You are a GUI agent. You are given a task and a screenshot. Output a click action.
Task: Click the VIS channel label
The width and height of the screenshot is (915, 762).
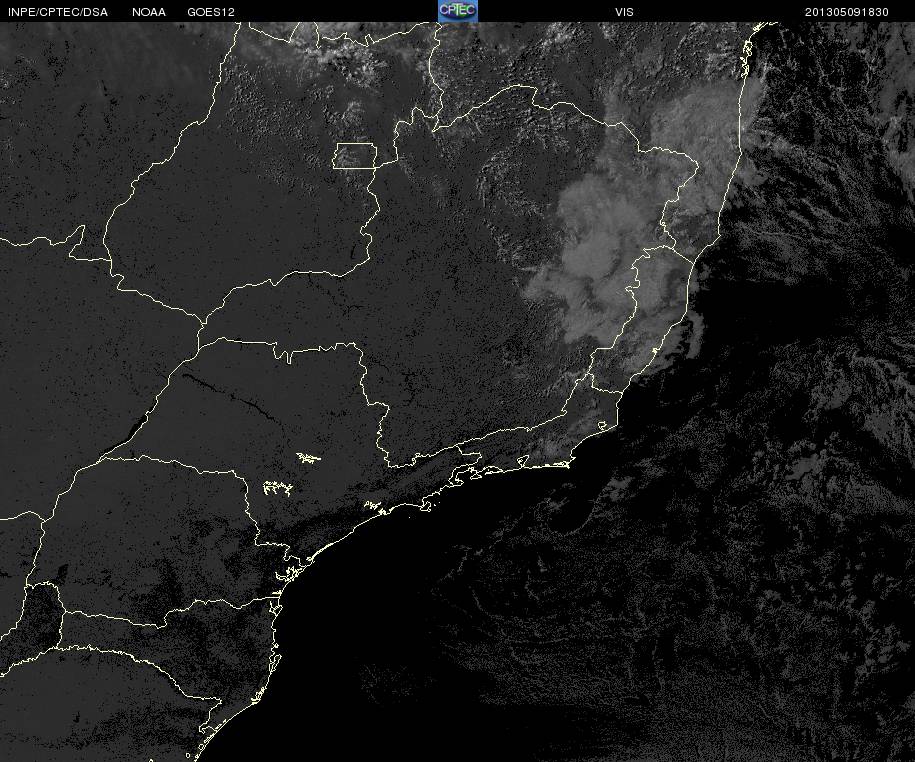624,12
